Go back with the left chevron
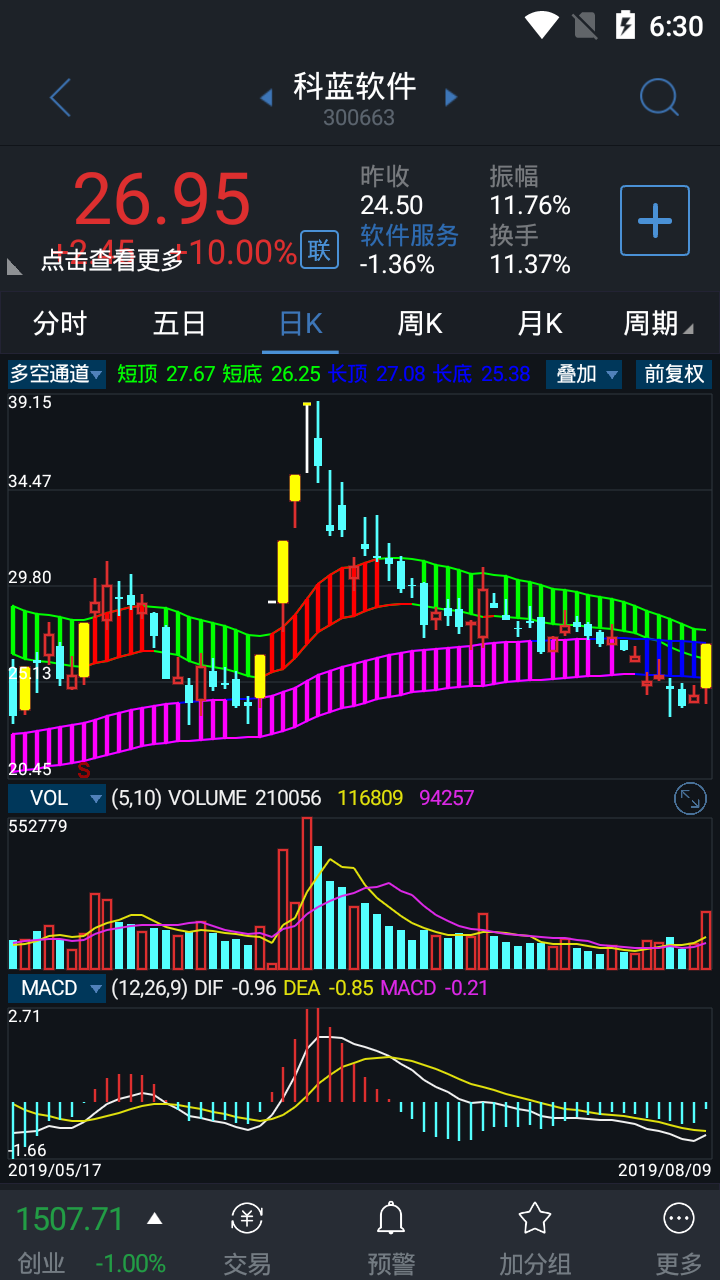The image size is (720, 1280). (60, 98)
